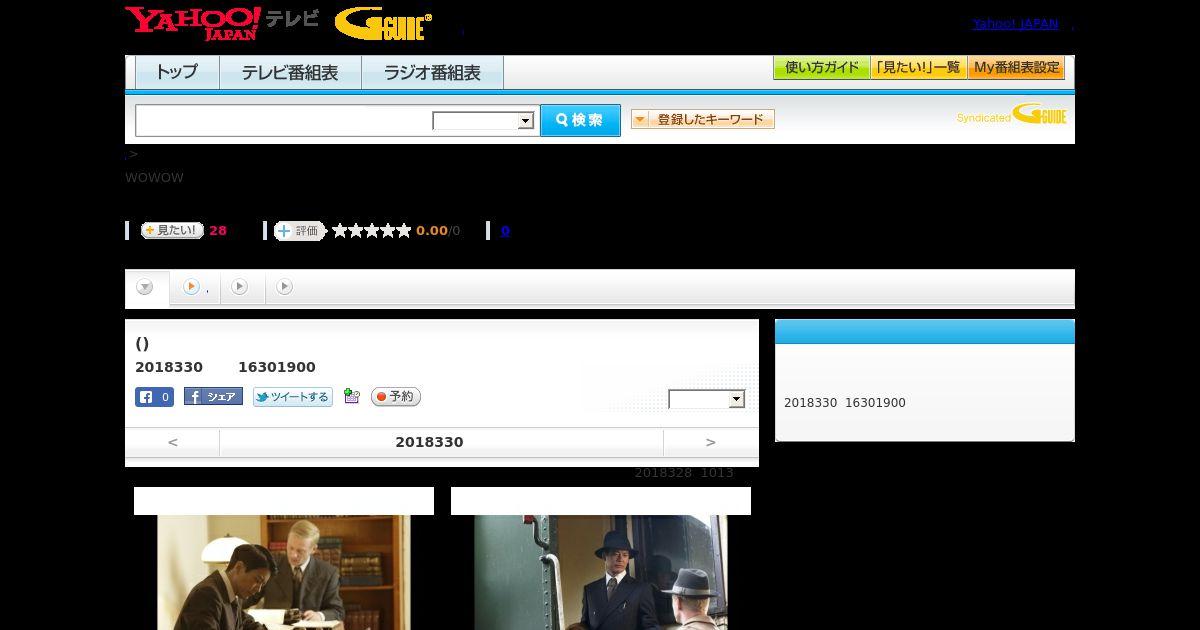Image resolution: width=1200 pixels, height=630 pixels.
Task: Tweet using ツイートする button
Action: click(292, 397)
